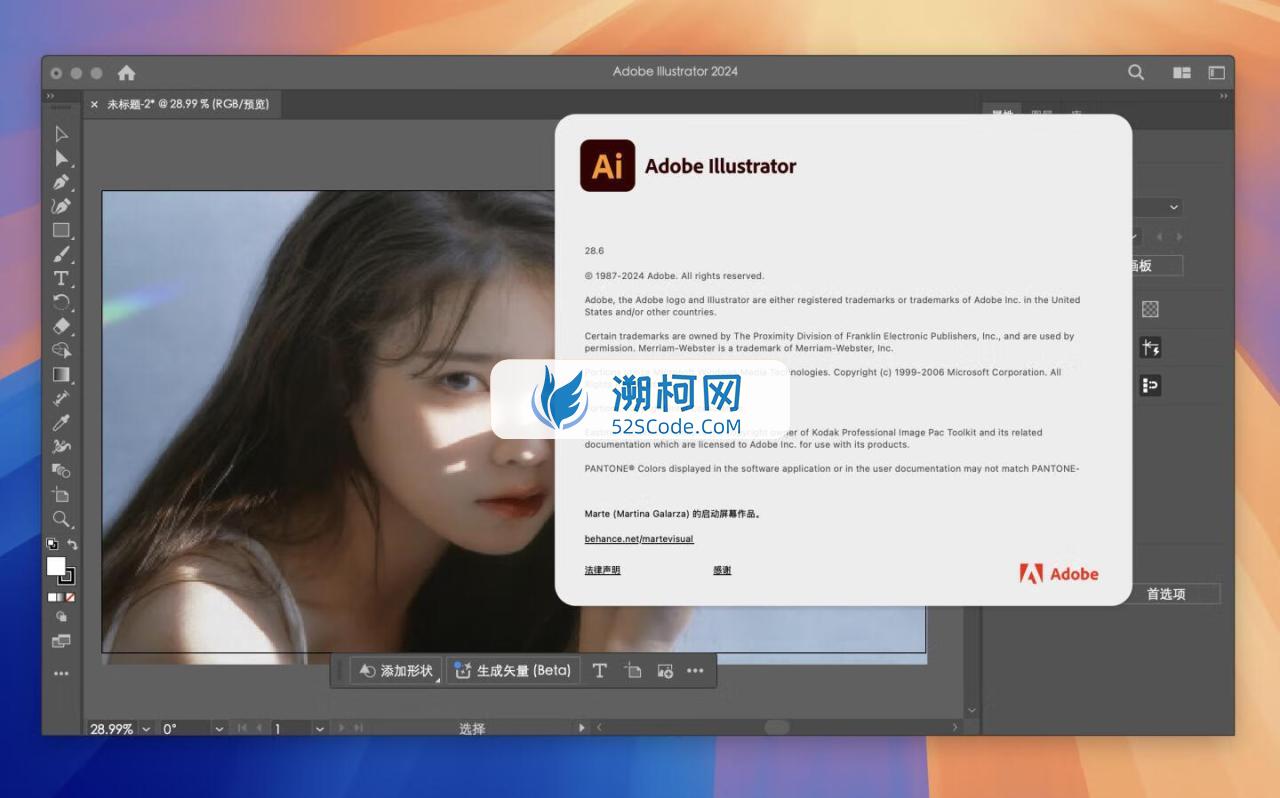Image resolution: width=1280 pixels, height=798 pixels.
Task: Open rotation angle 0° dropdown
Action: pos(219,729)
